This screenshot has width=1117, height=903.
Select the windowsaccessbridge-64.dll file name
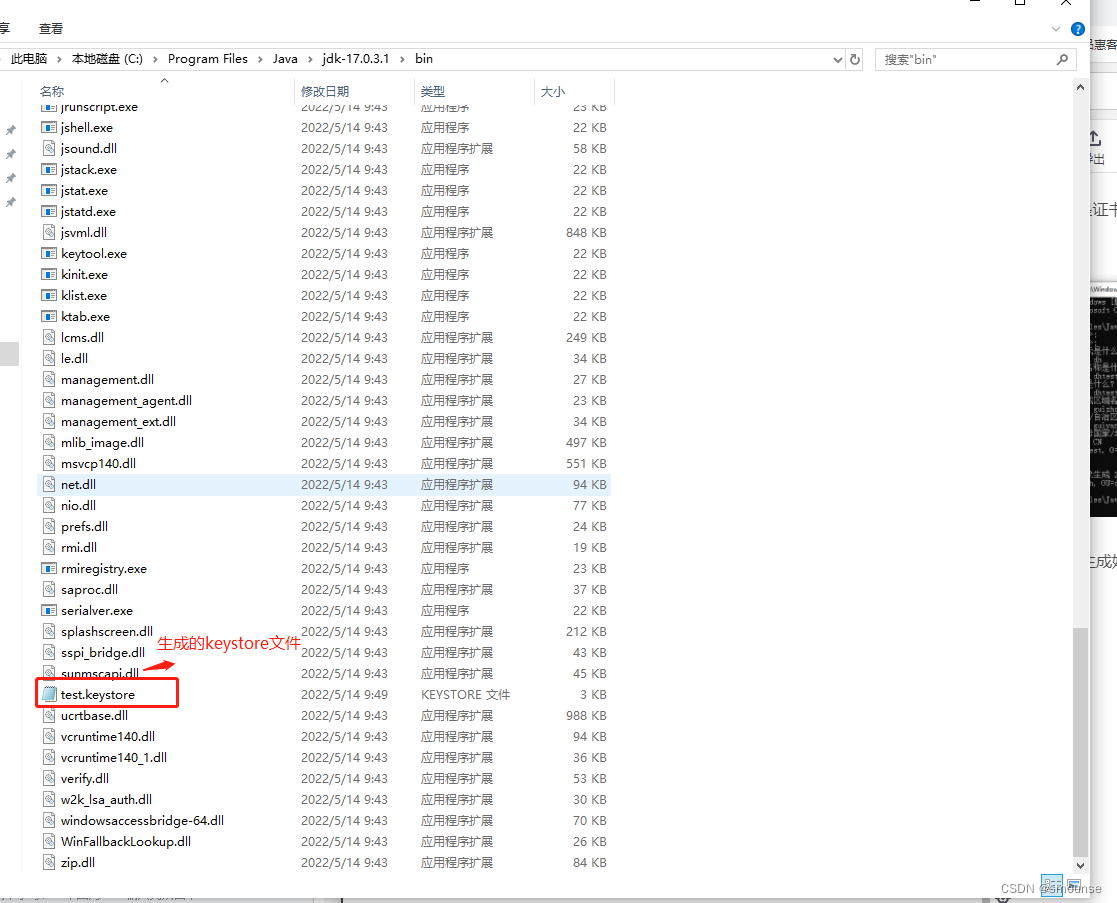pos(142,820)
